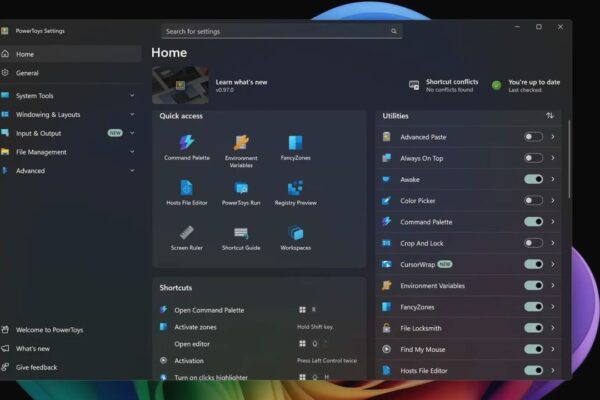Viewport: 600px width, 400px height.
Task: Open Hosts File Editor quick access icon
Action: coord(185,192)
